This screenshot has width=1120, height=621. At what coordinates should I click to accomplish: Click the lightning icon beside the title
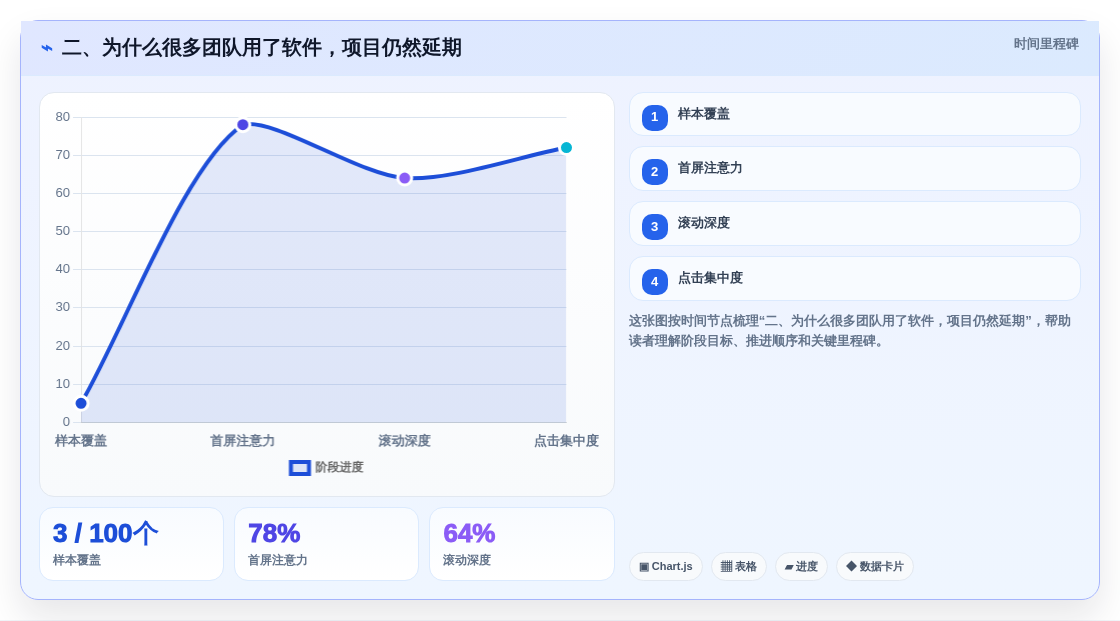pyautogui.click(x=47, y=48)
